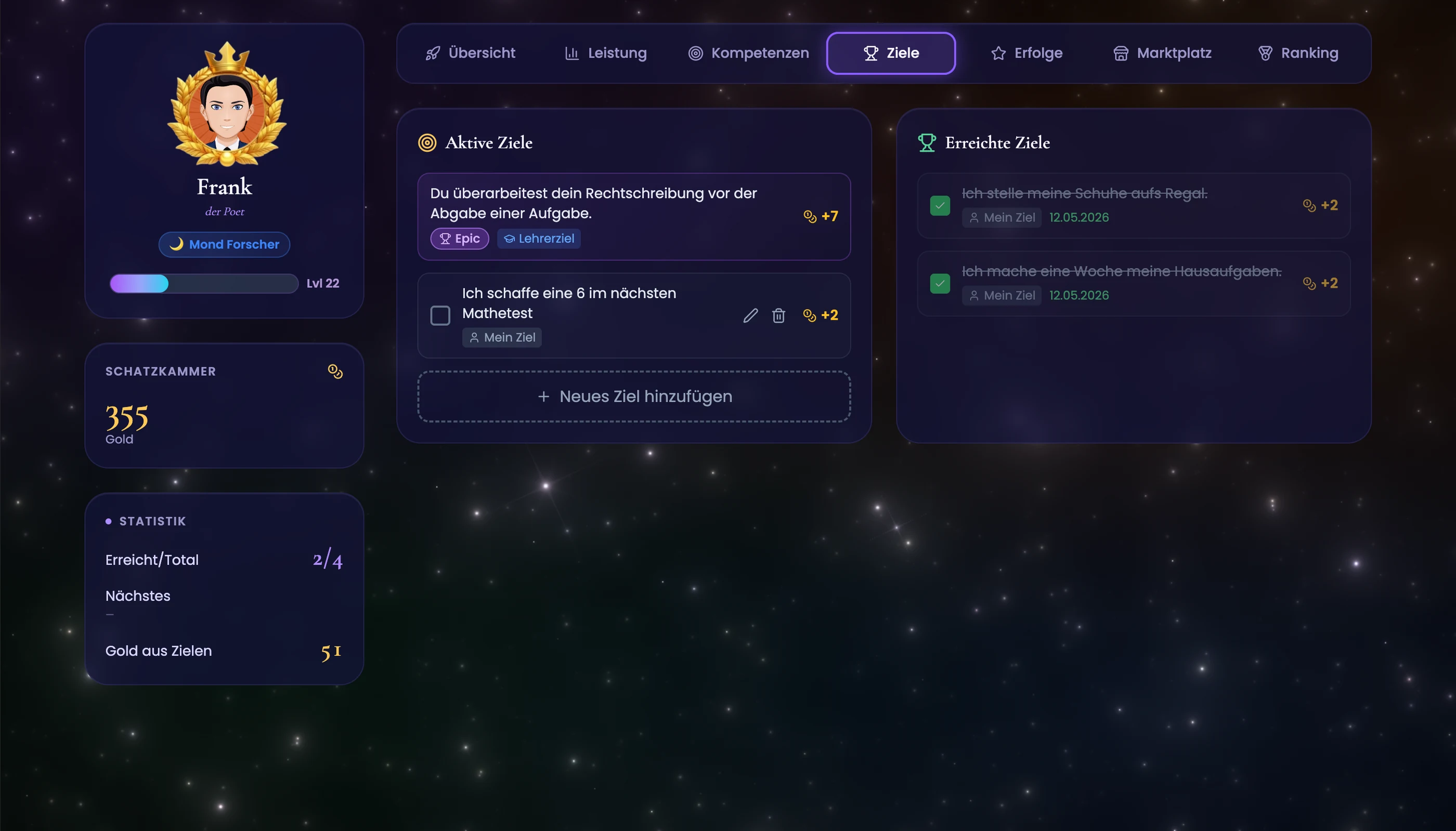Open the Ranking tab
The height and width of the screenshot is (831, 1456).
(x=1298, y=53)
